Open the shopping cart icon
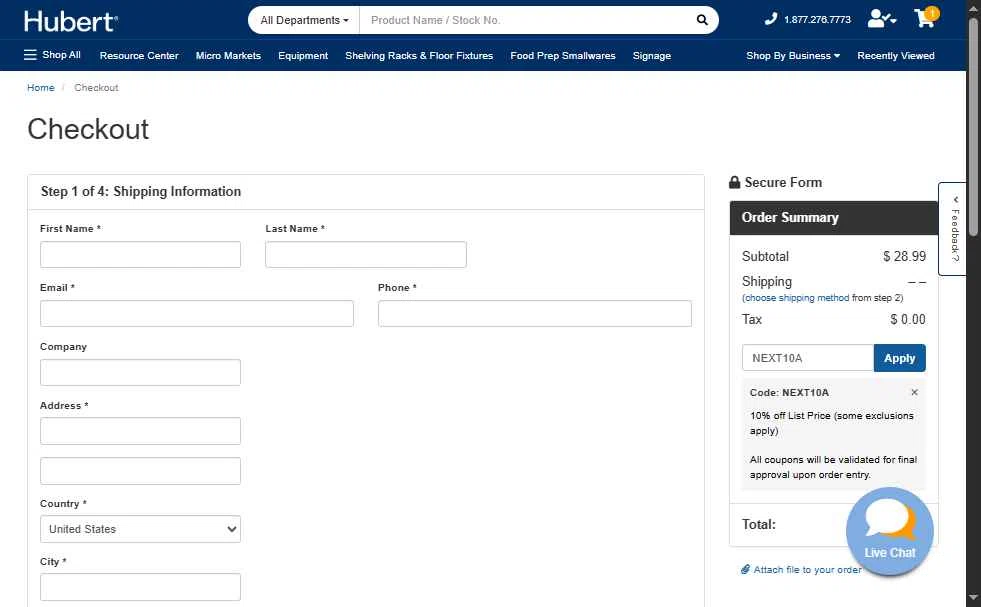This screenshot has height=607, width=981. [x=925, y=18]
